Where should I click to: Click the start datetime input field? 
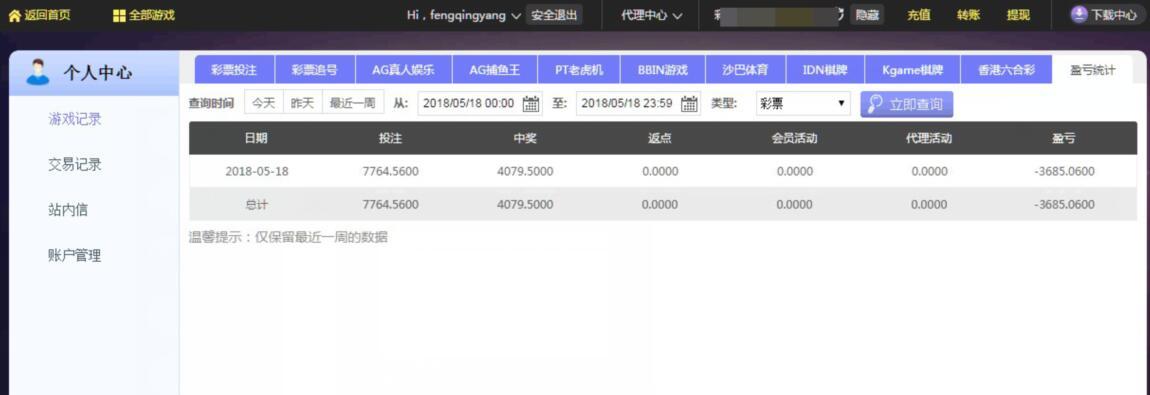coord(480,104)
